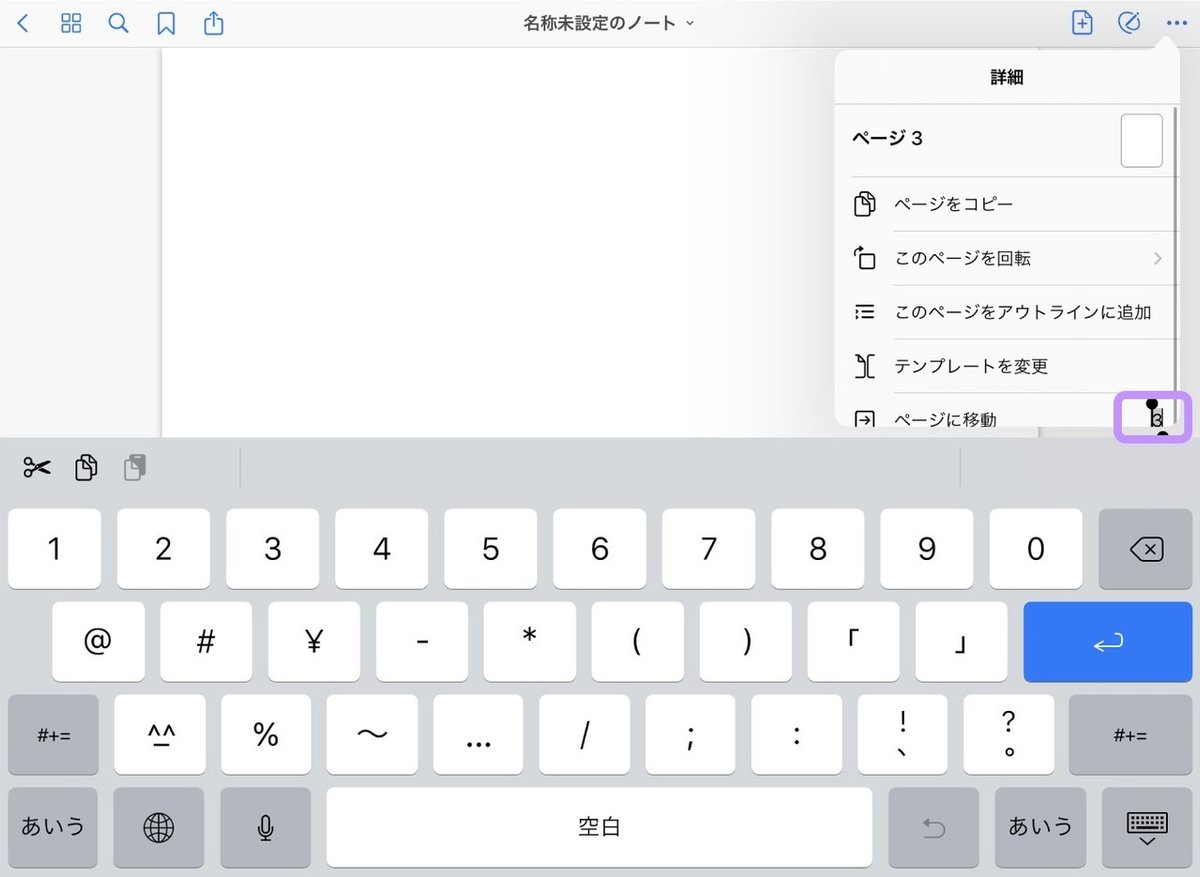Cut text using the scissors icon
The height and width of the screenshot is (877, 1200).
pos(35,466)
